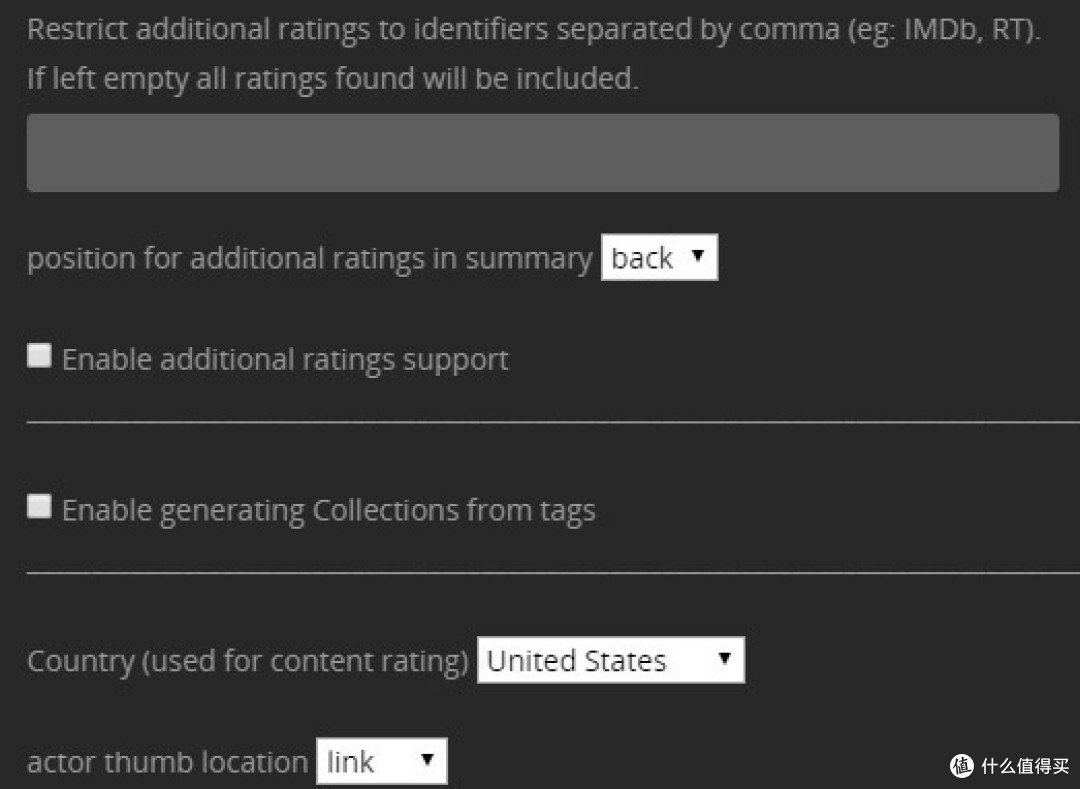Click the 'Country (used for content rating)' label
Image resolution: width=1080 pixels, height=789 pixels.
(247, 662)
